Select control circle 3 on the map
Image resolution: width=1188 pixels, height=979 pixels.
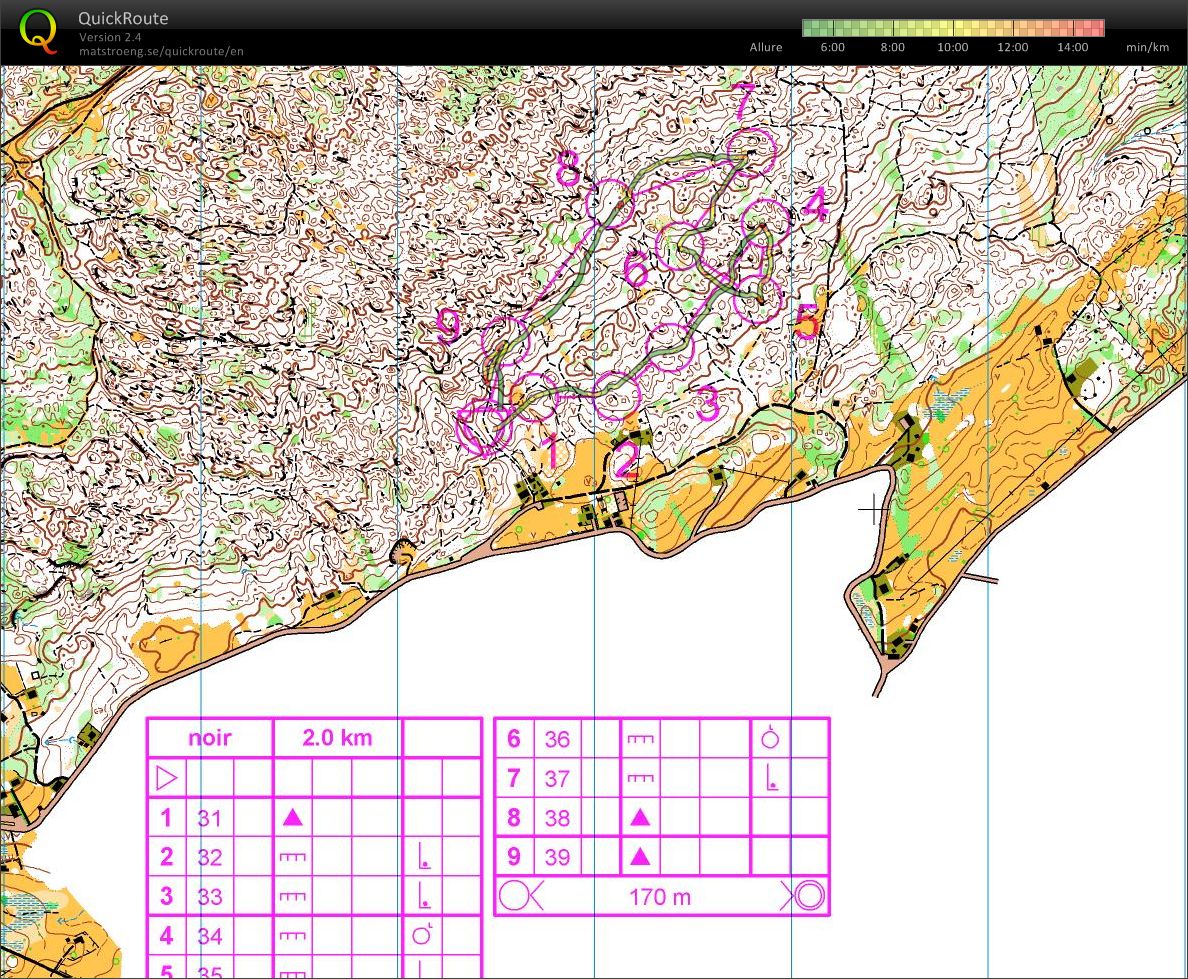point(670,346)
